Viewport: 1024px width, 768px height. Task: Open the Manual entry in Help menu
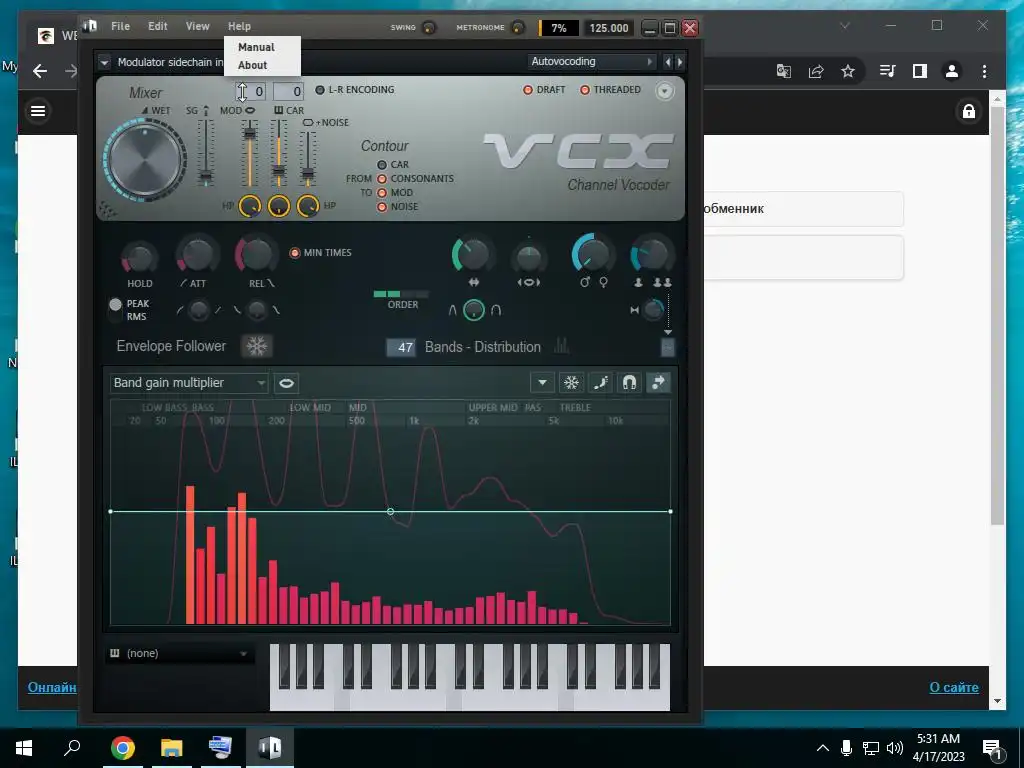point(256,47)
